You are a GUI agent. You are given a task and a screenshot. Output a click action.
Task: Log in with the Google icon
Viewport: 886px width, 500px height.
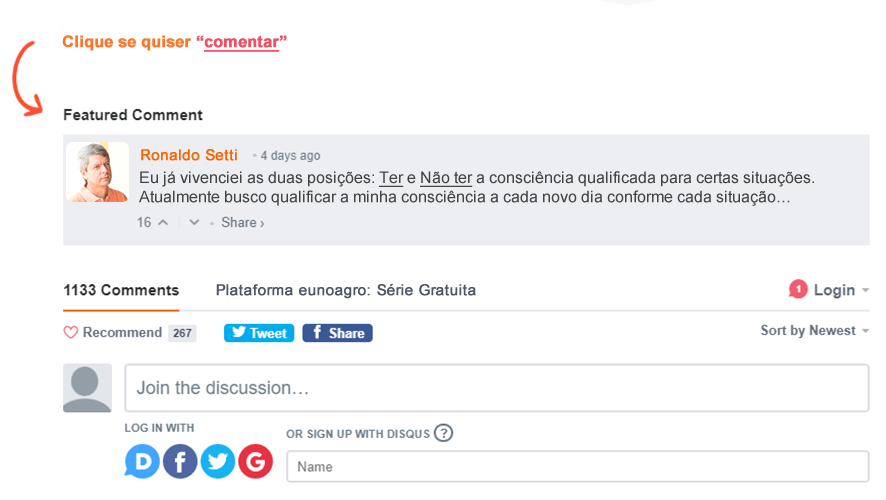pyautogui.click(x=255, y=462)
